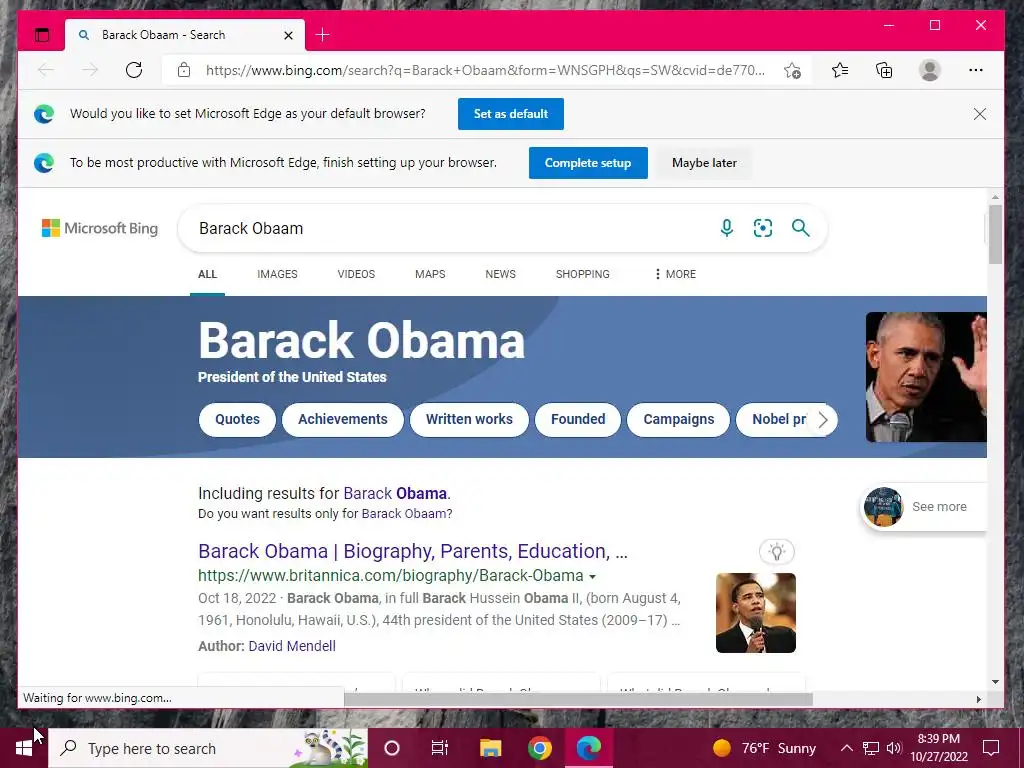Viewport: 1024px width, 768px height.
Task: Select the Campaigns pill
Action: pyautogui.click(x=679, y=419)
